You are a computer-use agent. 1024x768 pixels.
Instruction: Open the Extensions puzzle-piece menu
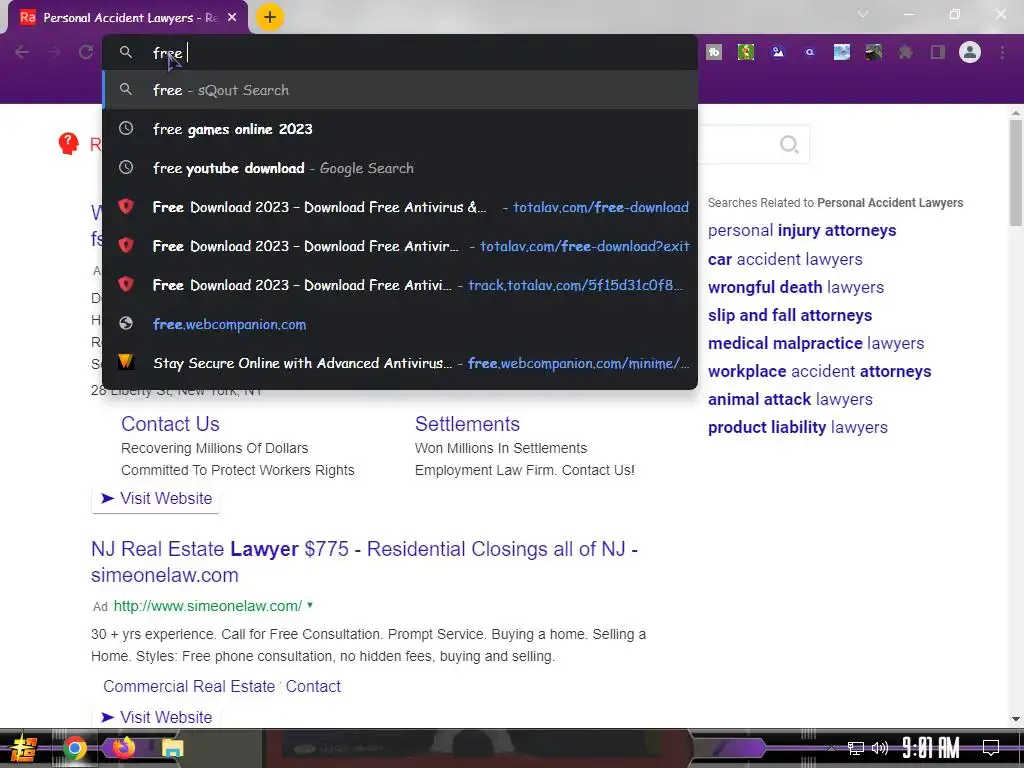(x=906, y=52)
